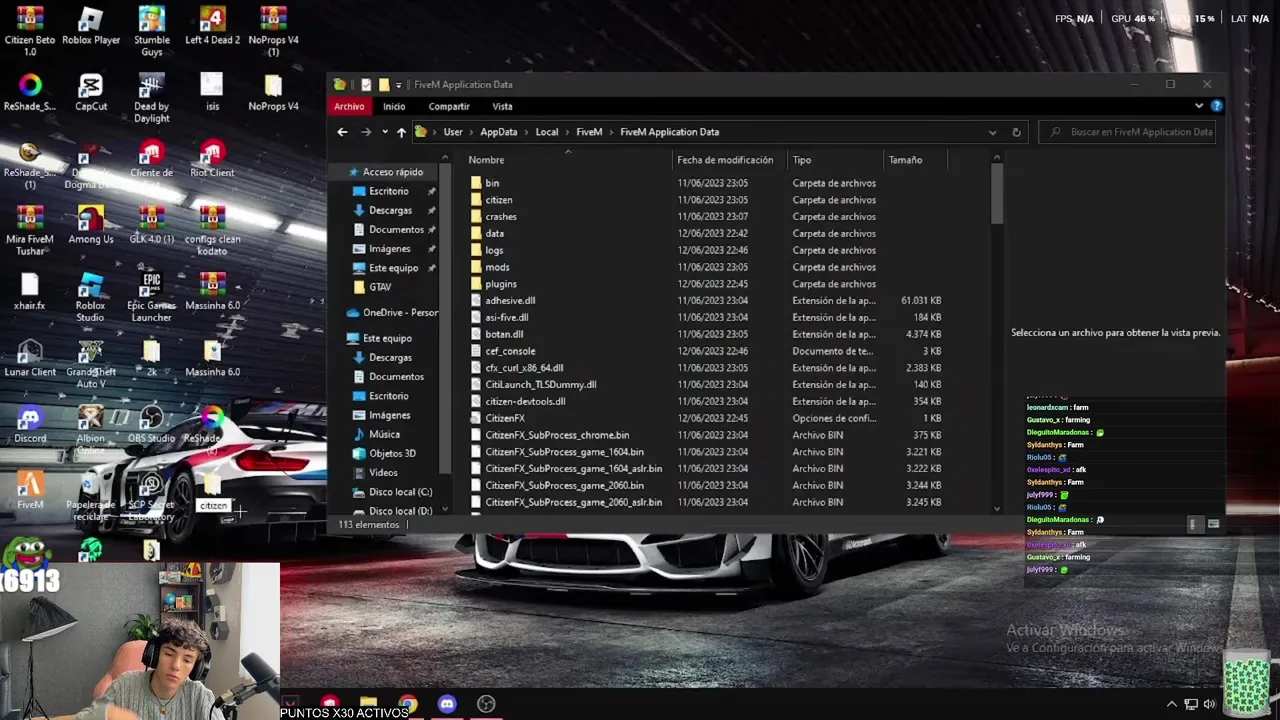The height and width of the screenshot is (720, 1280).
Task: Navigate to AppData in the breadcrumb
Action: 498,132
